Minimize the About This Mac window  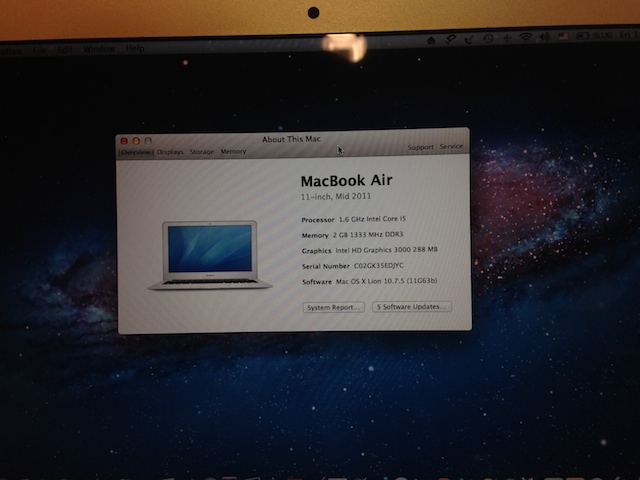[x=136, y=141]
